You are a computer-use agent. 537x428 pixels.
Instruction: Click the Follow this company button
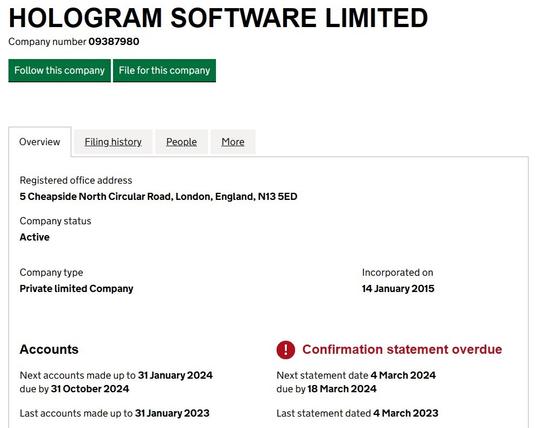[60, 71]
